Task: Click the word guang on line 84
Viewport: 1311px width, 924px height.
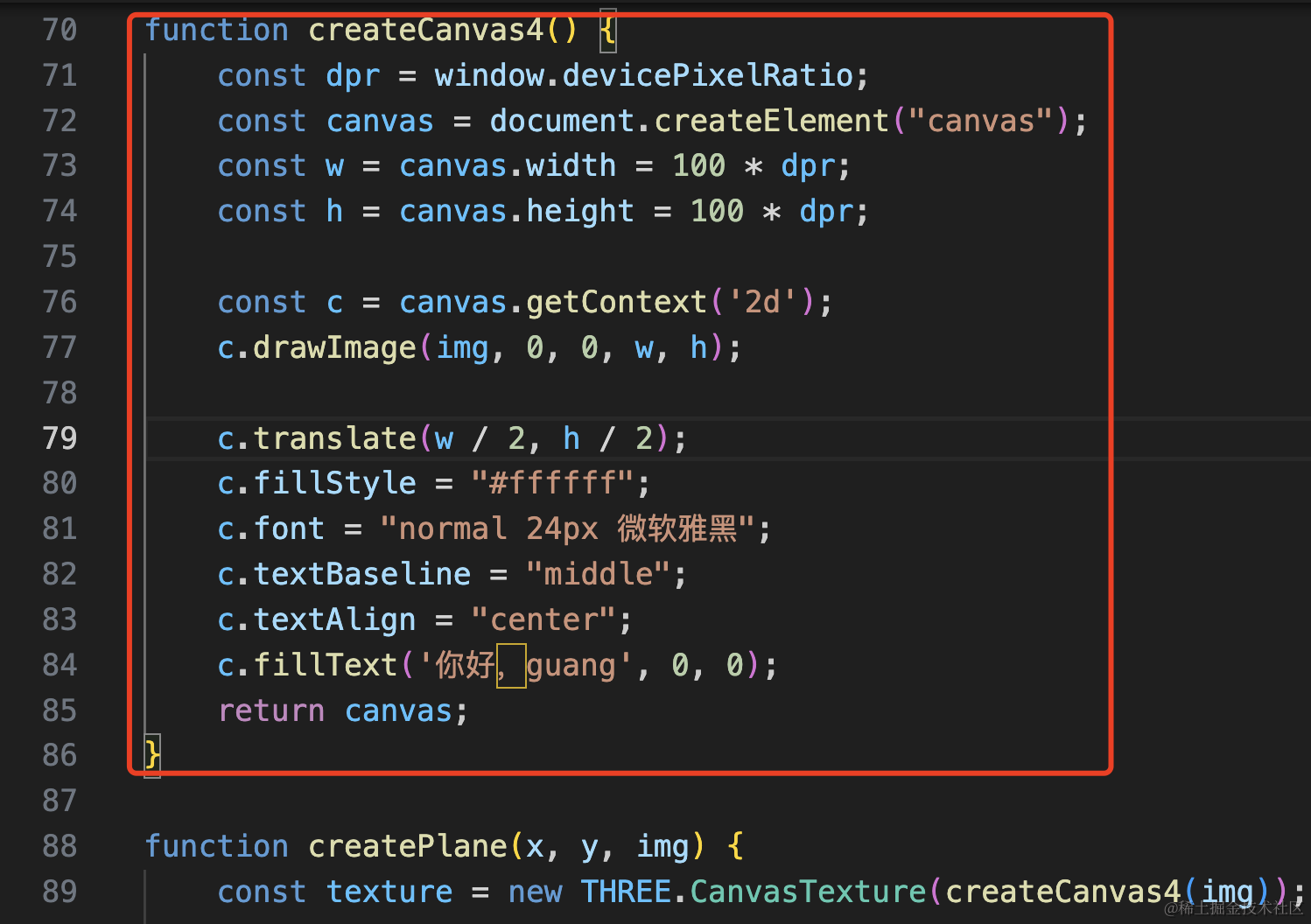Action: [571, 666]
